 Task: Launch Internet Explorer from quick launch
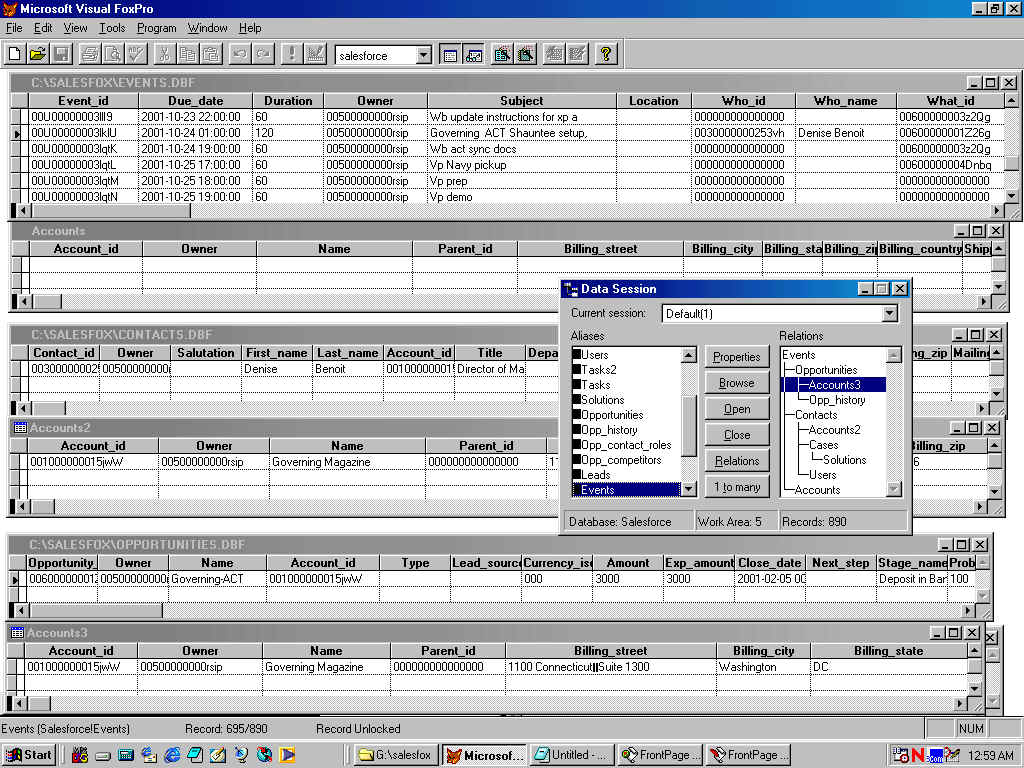click(x=172, y=755)
